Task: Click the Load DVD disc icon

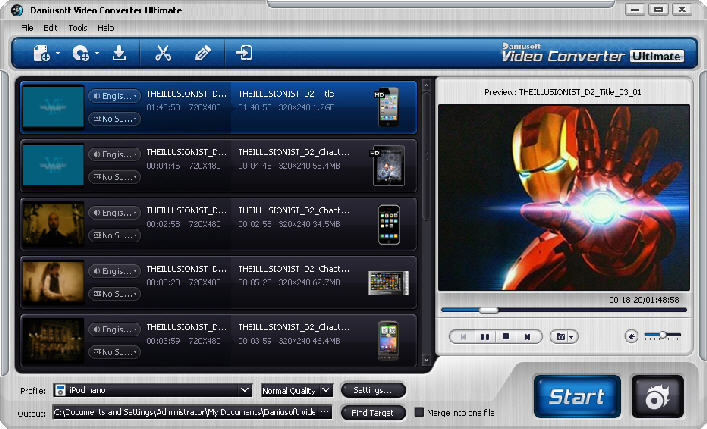Action: click(x=81, y=53)
